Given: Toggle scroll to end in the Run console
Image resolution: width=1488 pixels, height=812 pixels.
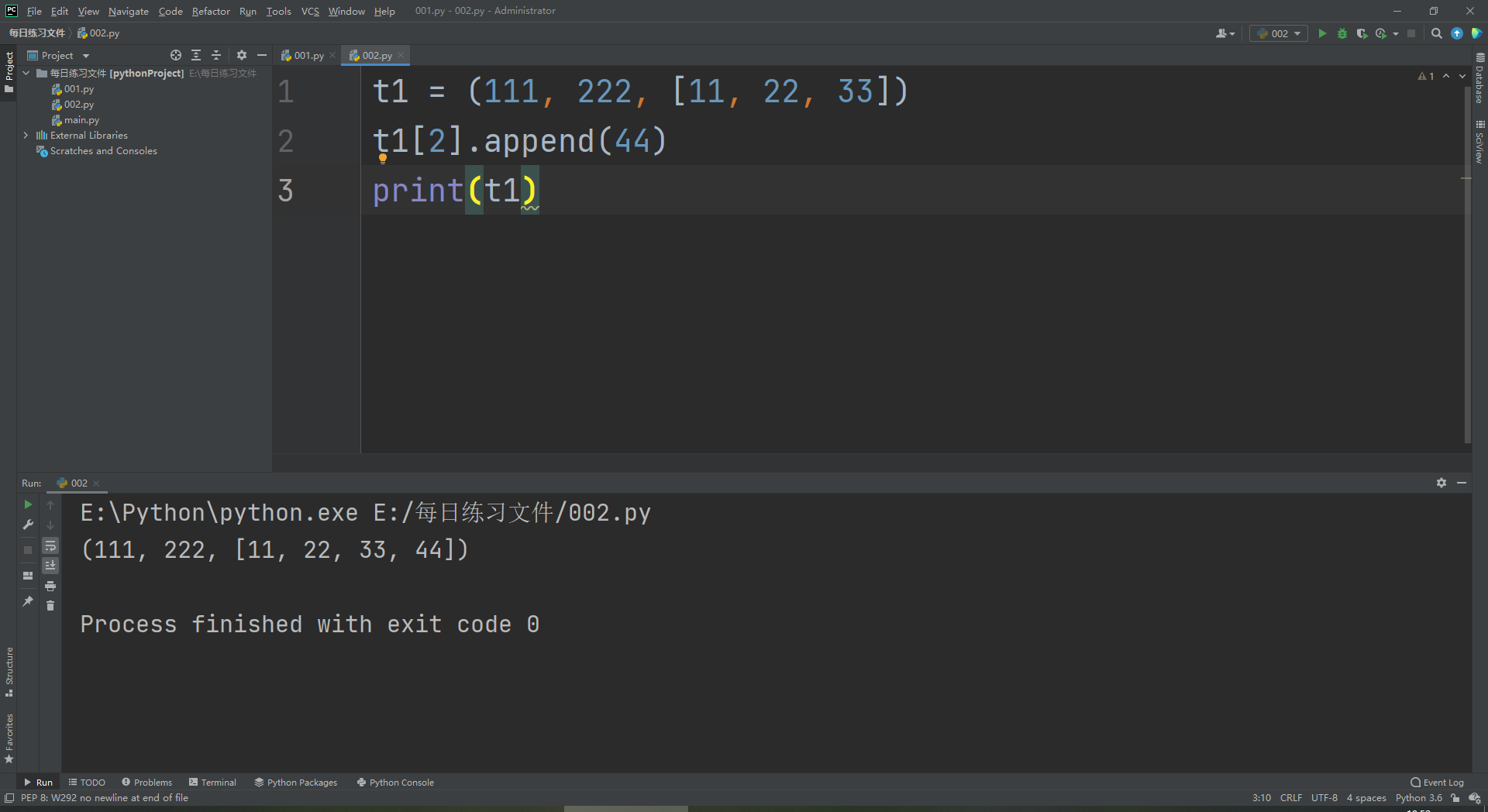Looking at the screenshot, I should [x=50, y=565].
